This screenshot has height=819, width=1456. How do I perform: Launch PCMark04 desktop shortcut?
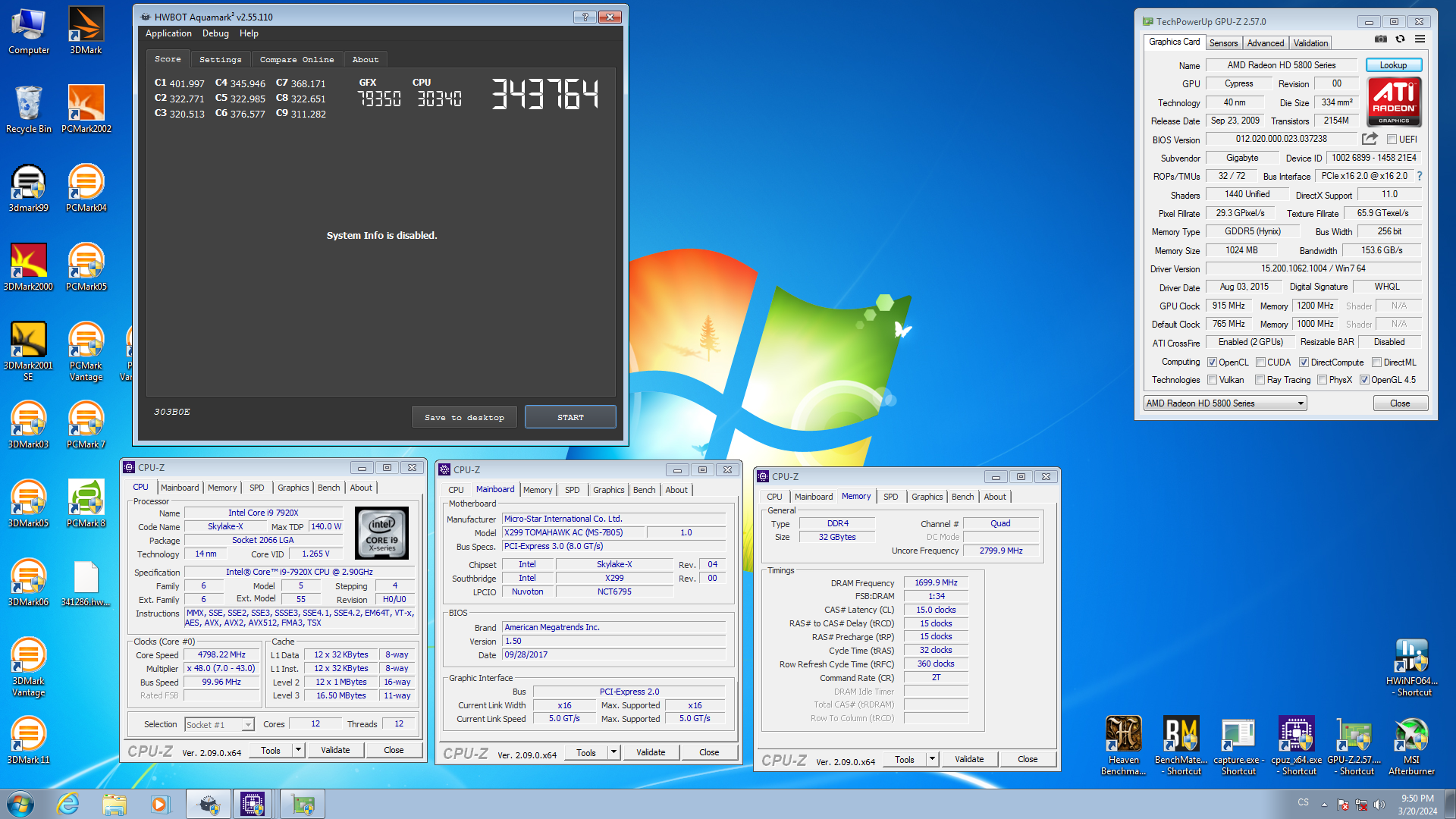click(86, 188)
